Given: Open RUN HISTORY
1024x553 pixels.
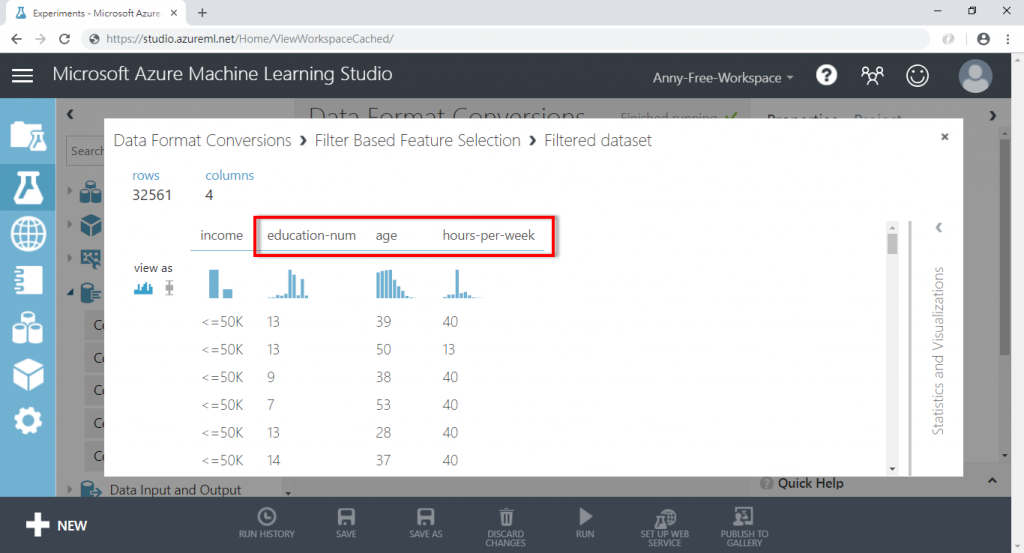Looking at the screenshot, I should coord(266,524).
